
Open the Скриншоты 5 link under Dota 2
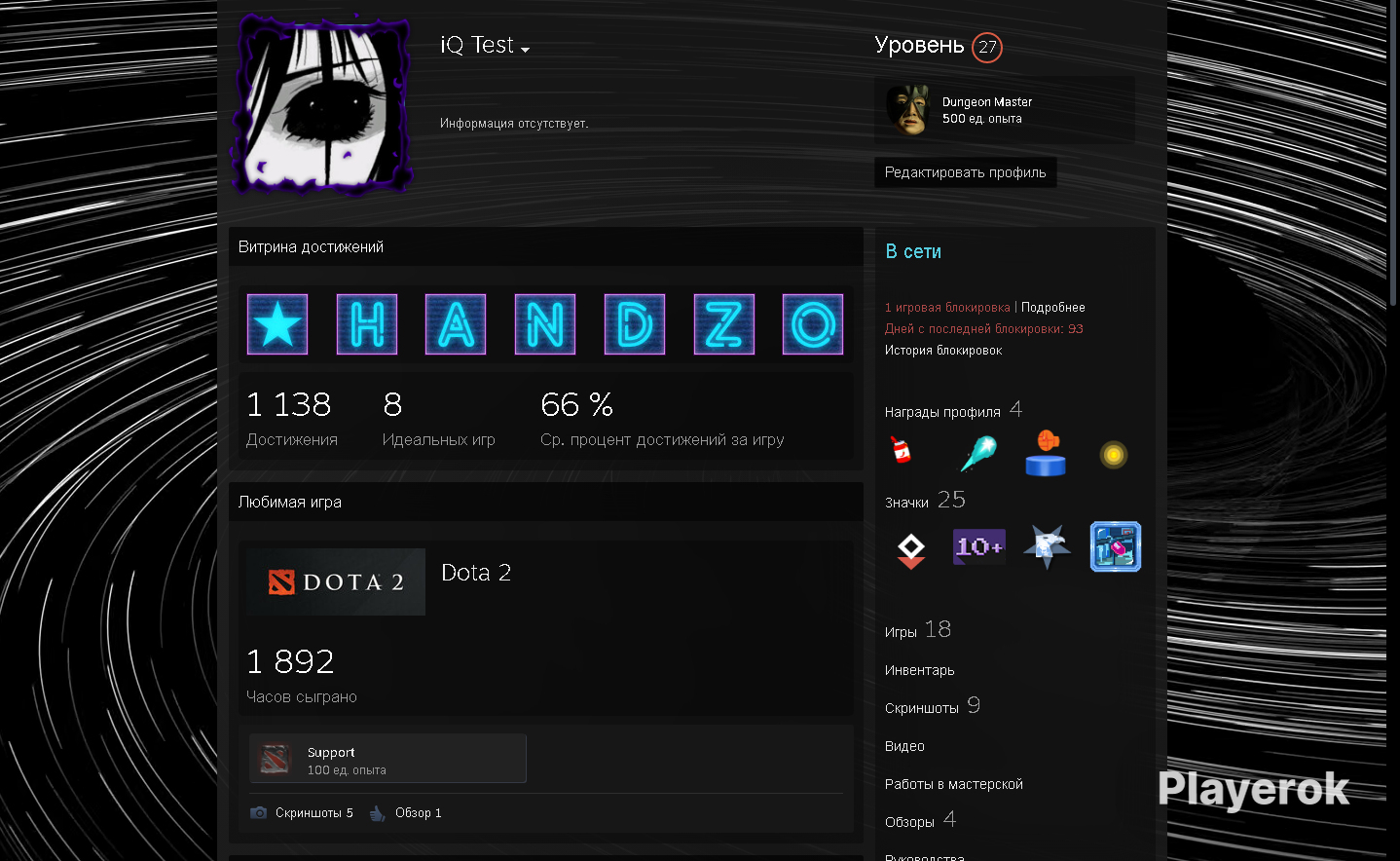pyautogui.click(x=314, y=812)
